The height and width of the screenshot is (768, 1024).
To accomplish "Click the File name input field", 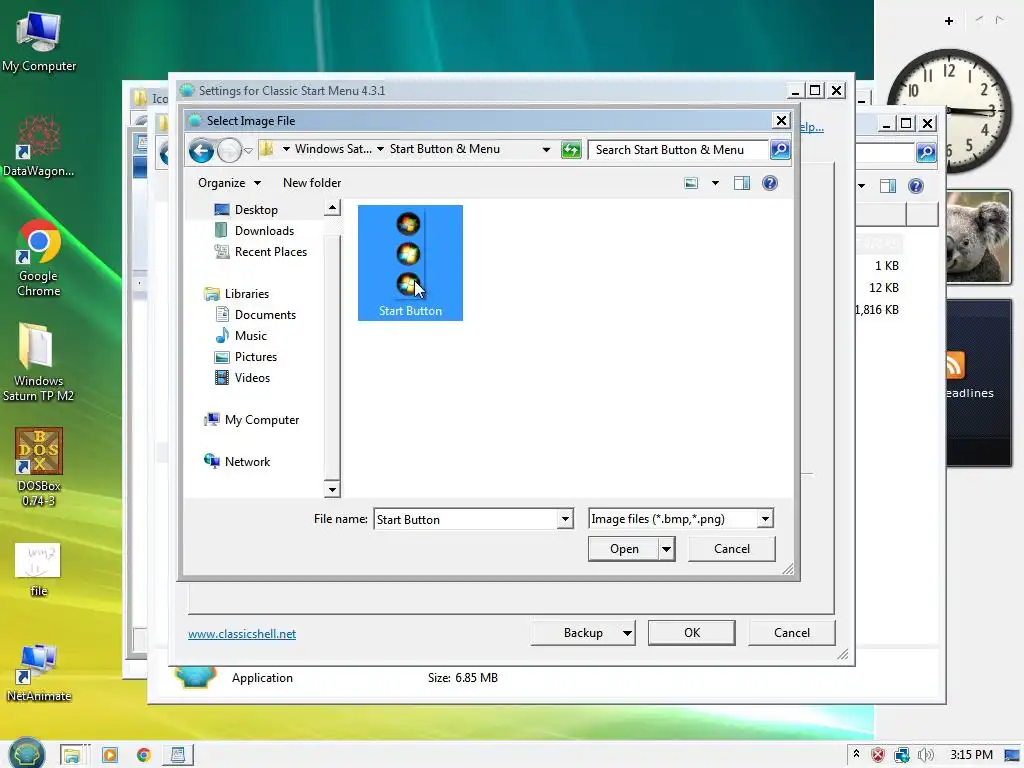I will click(x=465, y=519).
